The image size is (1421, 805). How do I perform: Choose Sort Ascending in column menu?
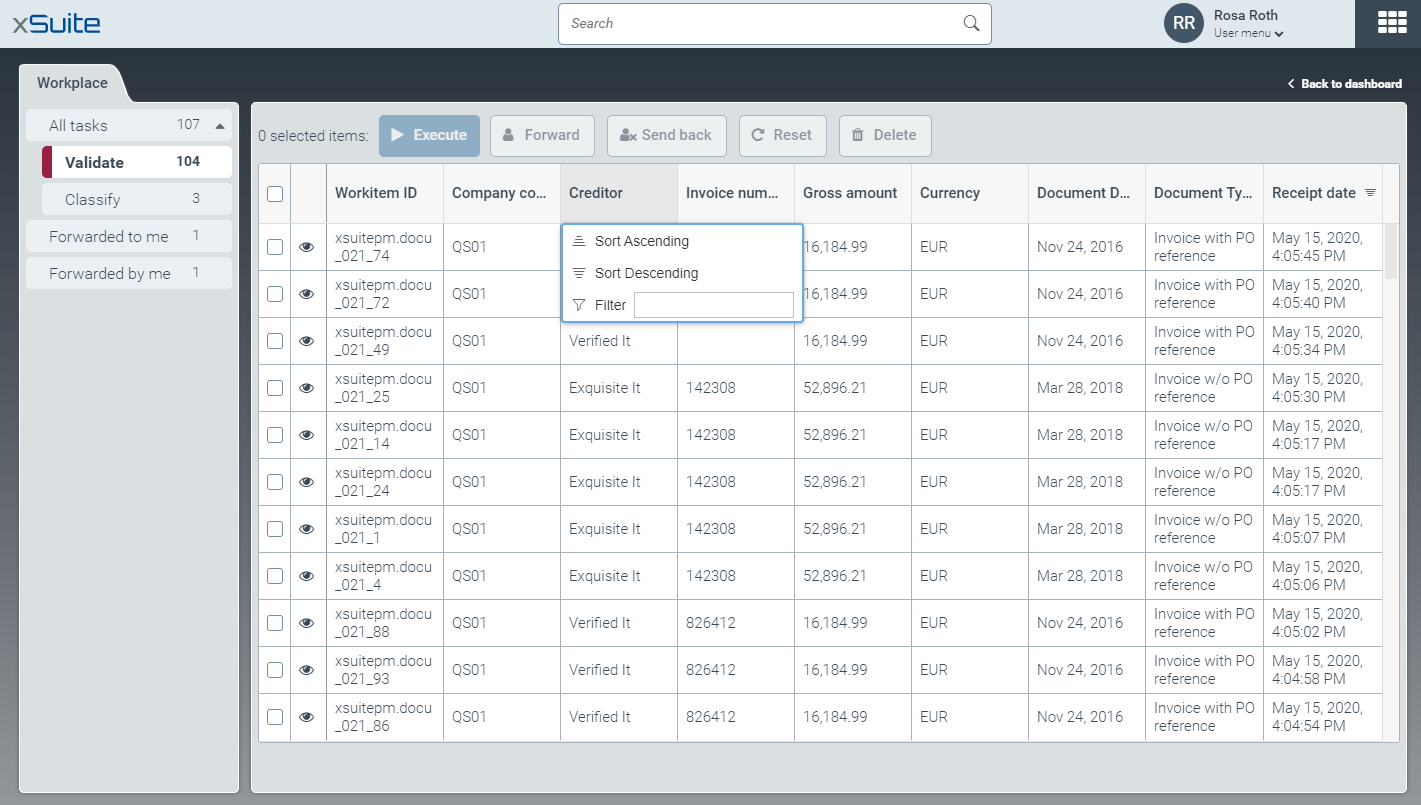tap(641, 241)
